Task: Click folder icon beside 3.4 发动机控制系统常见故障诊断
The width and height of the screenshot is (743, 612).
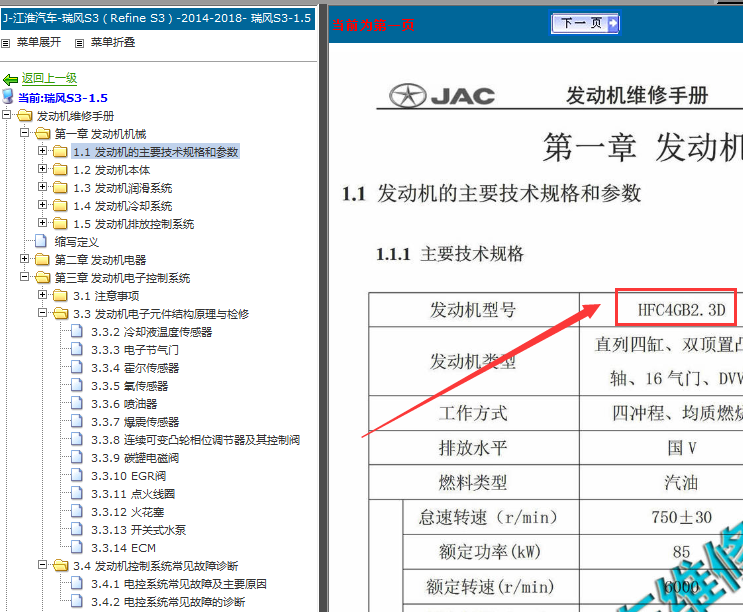Action: pyautogui.click(x=60, y=565)
